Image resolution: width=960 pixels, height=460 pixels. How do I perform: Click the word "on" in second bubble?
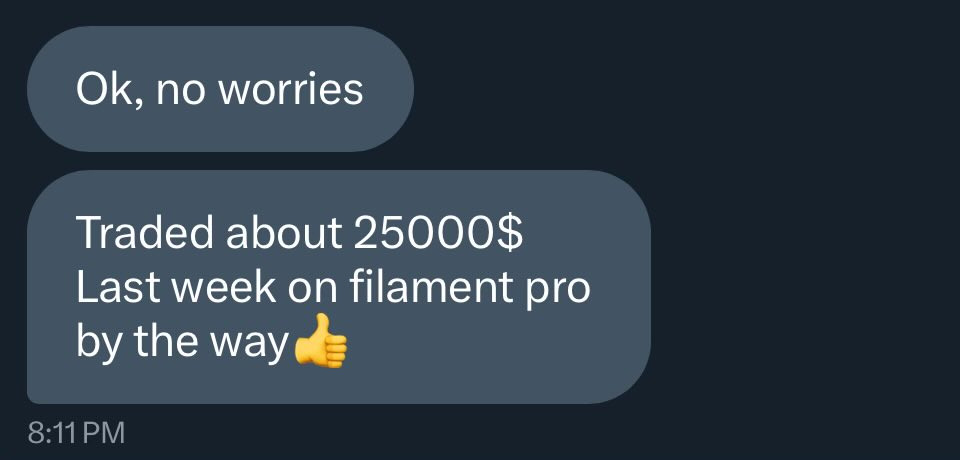pyautogui.click(x=313, y=288)
